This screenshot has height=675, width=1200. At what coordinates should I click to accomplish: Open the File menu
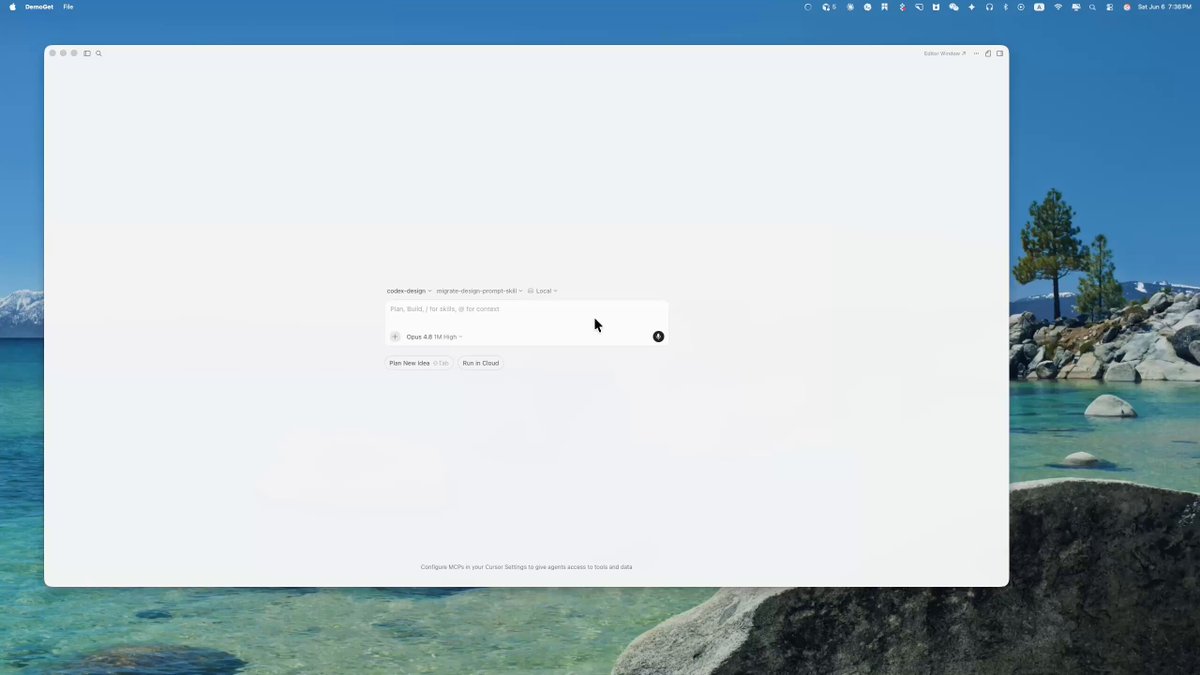68,7
